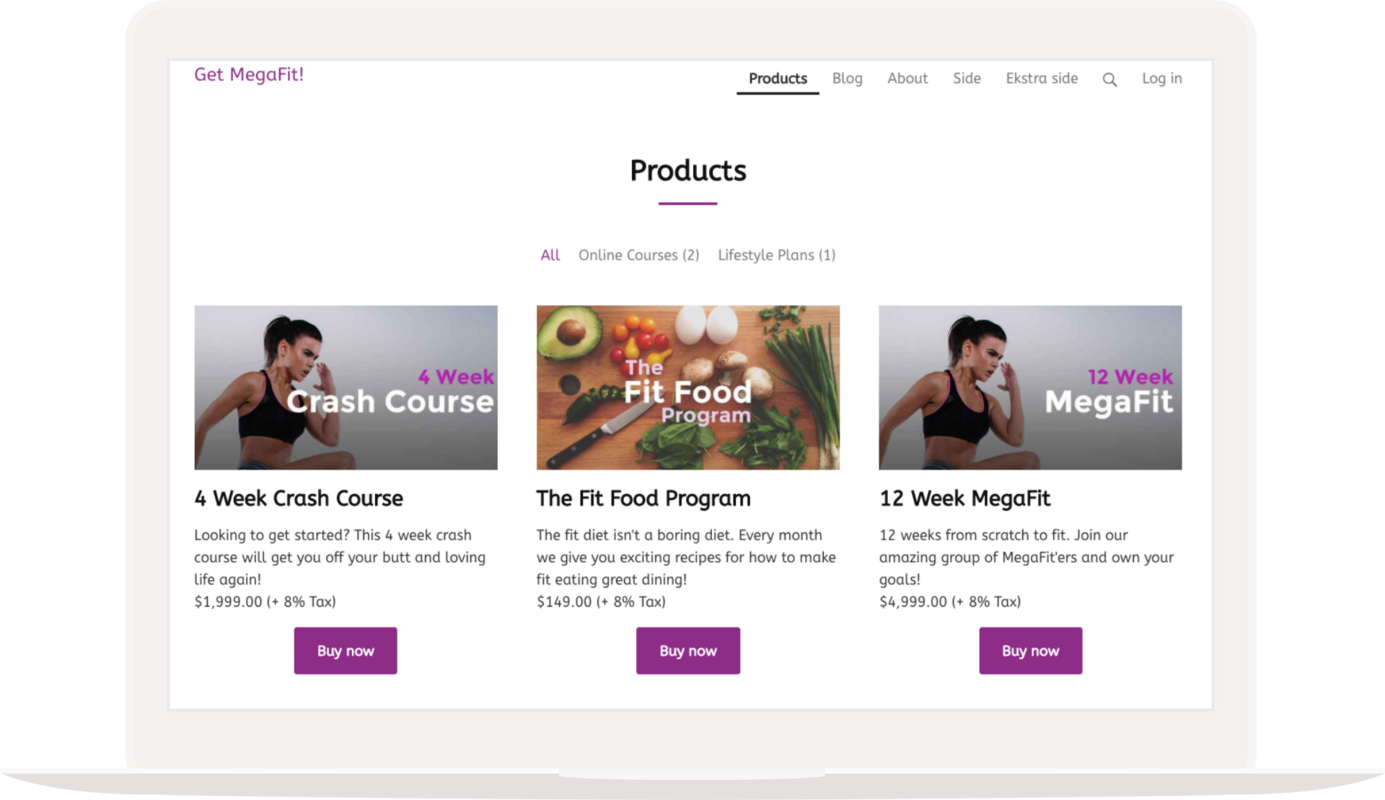Select the Products navigation tab

(777, 79)
